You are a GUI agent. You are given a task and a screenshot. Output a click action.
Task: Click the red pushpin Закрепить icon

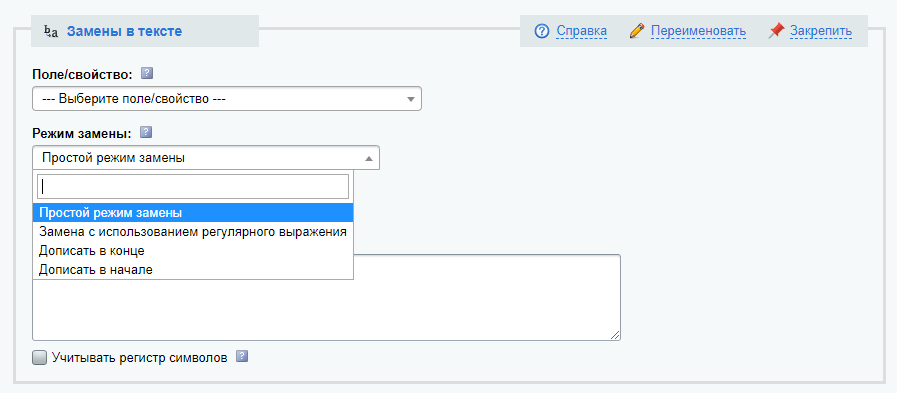[x=776, y=31]
